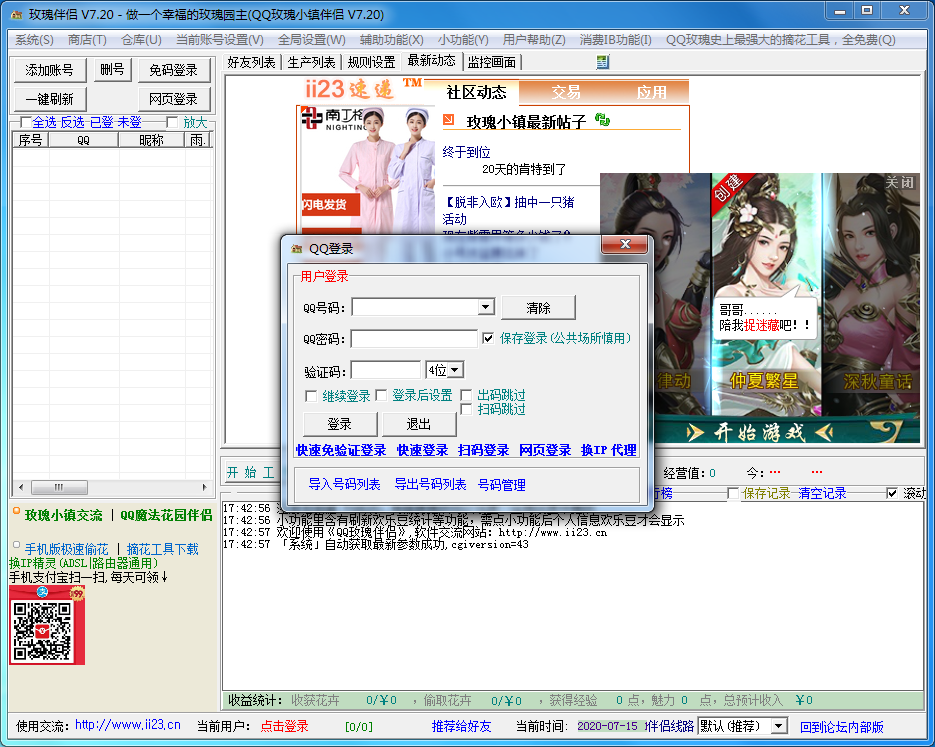Switch to the 生产列表 tab
Image resolution: width=935 pixels, height=747 pixels.
311,62
